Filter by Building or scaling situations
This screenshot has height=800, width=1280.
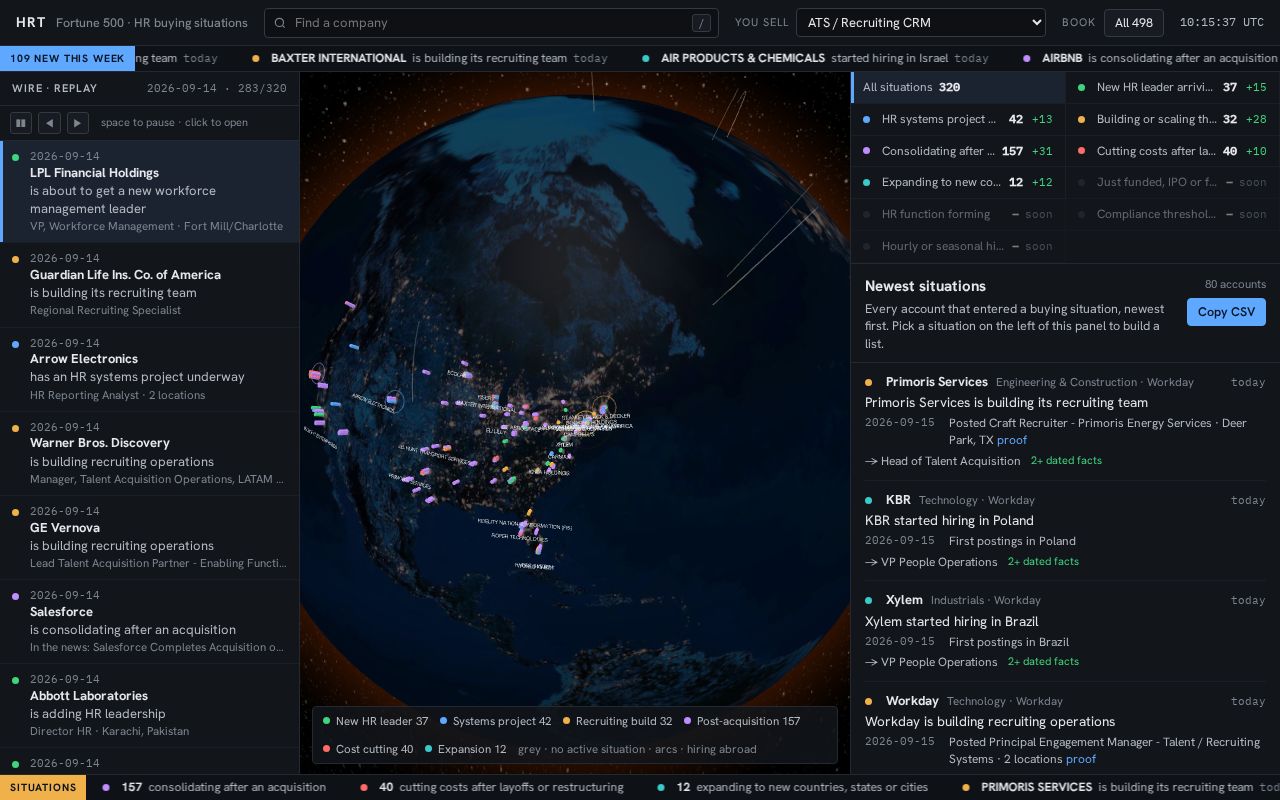[1173, 119]
